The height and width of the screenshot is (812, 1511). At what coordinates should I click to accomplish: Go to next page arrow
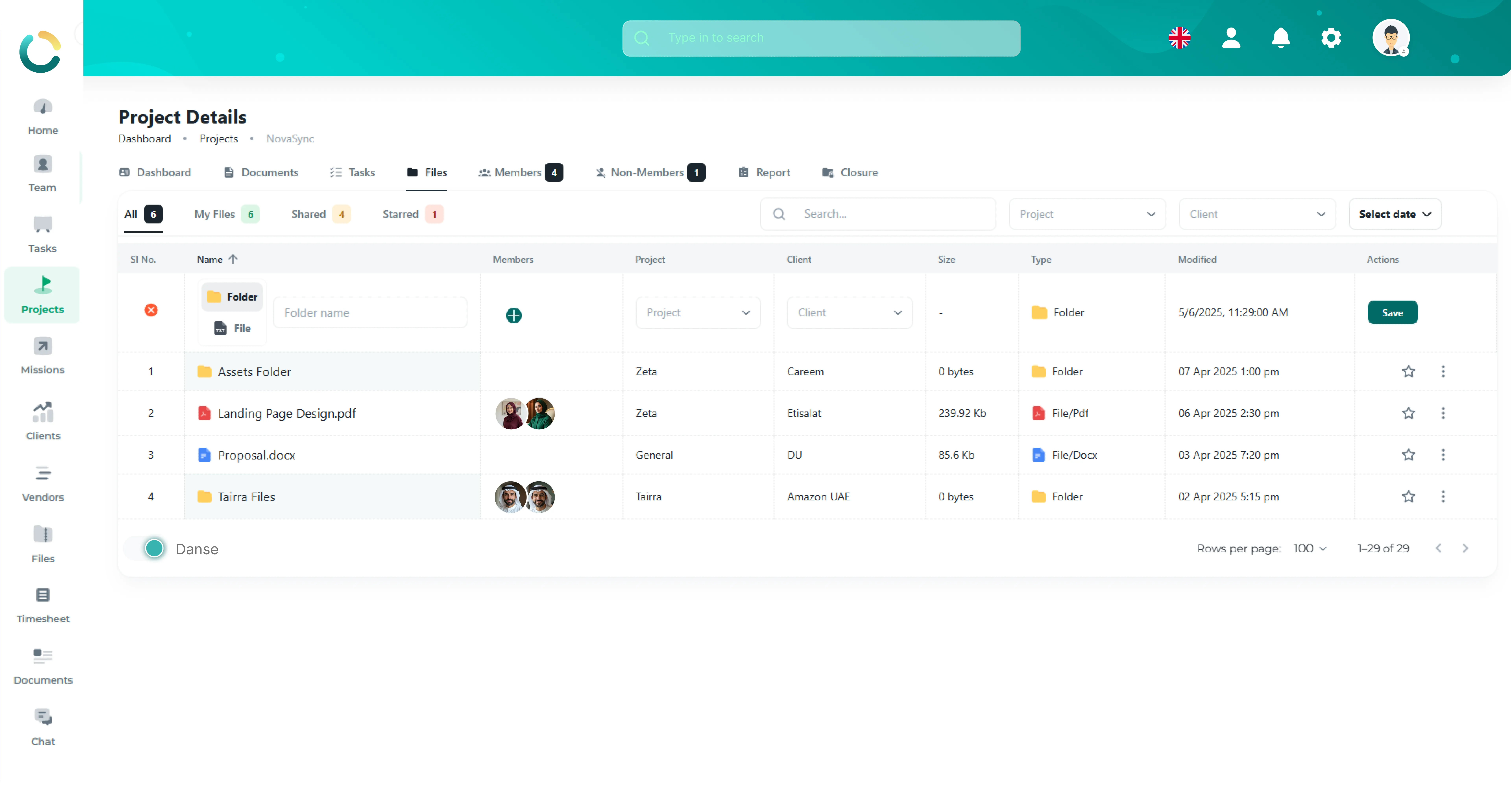[1465, 548]
